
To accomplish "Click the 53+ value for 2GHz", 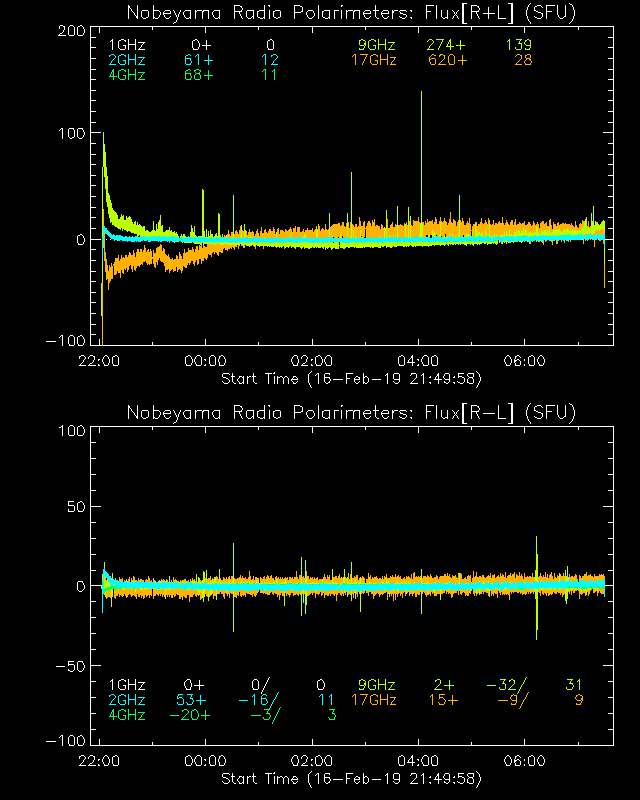I will [192, 700].
